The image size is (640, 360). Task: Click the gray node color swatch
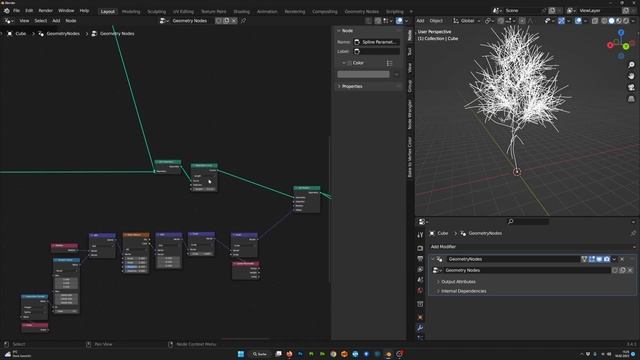(363, 74)
